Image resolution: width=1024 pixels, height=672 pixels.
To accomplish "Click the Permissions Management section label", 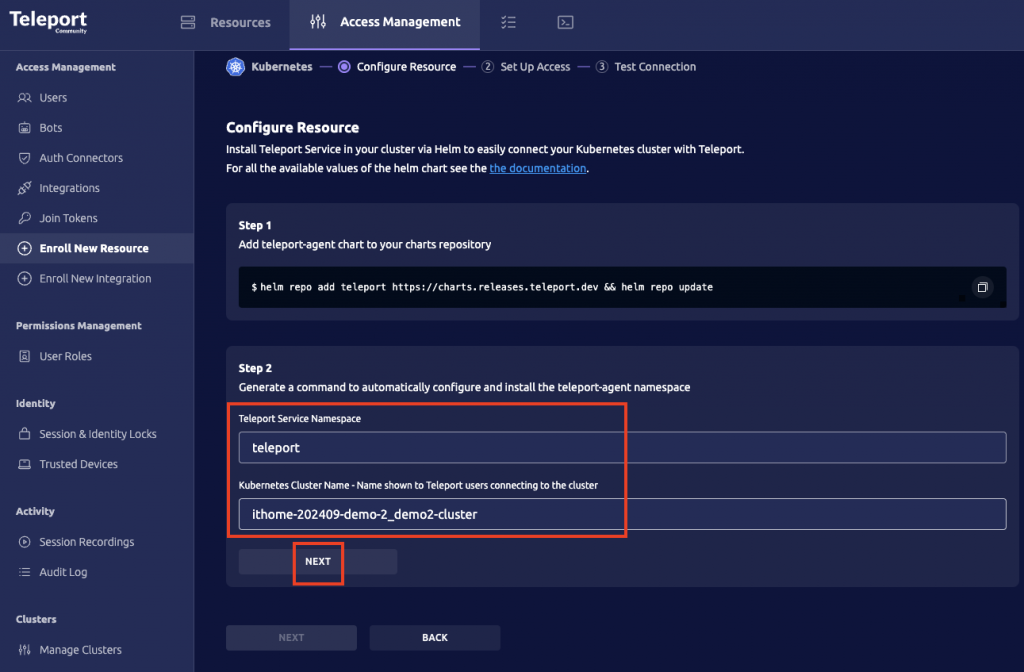I will [x=78, y=326].
